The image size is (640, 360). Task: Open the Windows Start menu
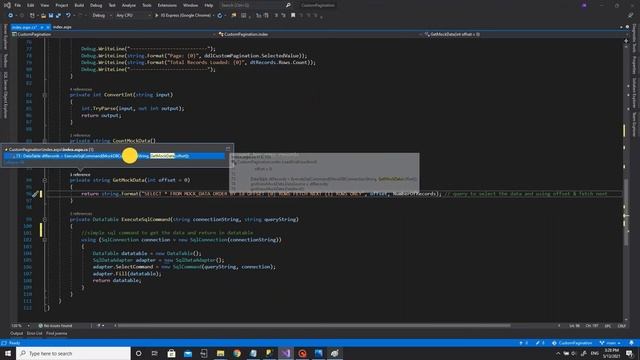point(8,353)
